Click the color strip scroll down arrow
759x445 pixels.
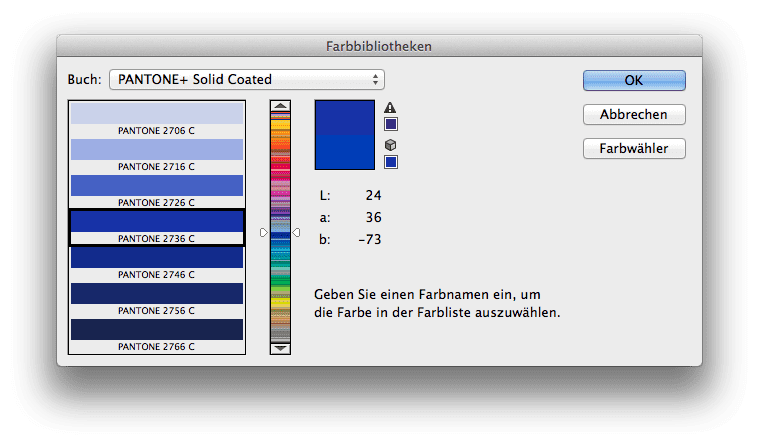point(280,348)
